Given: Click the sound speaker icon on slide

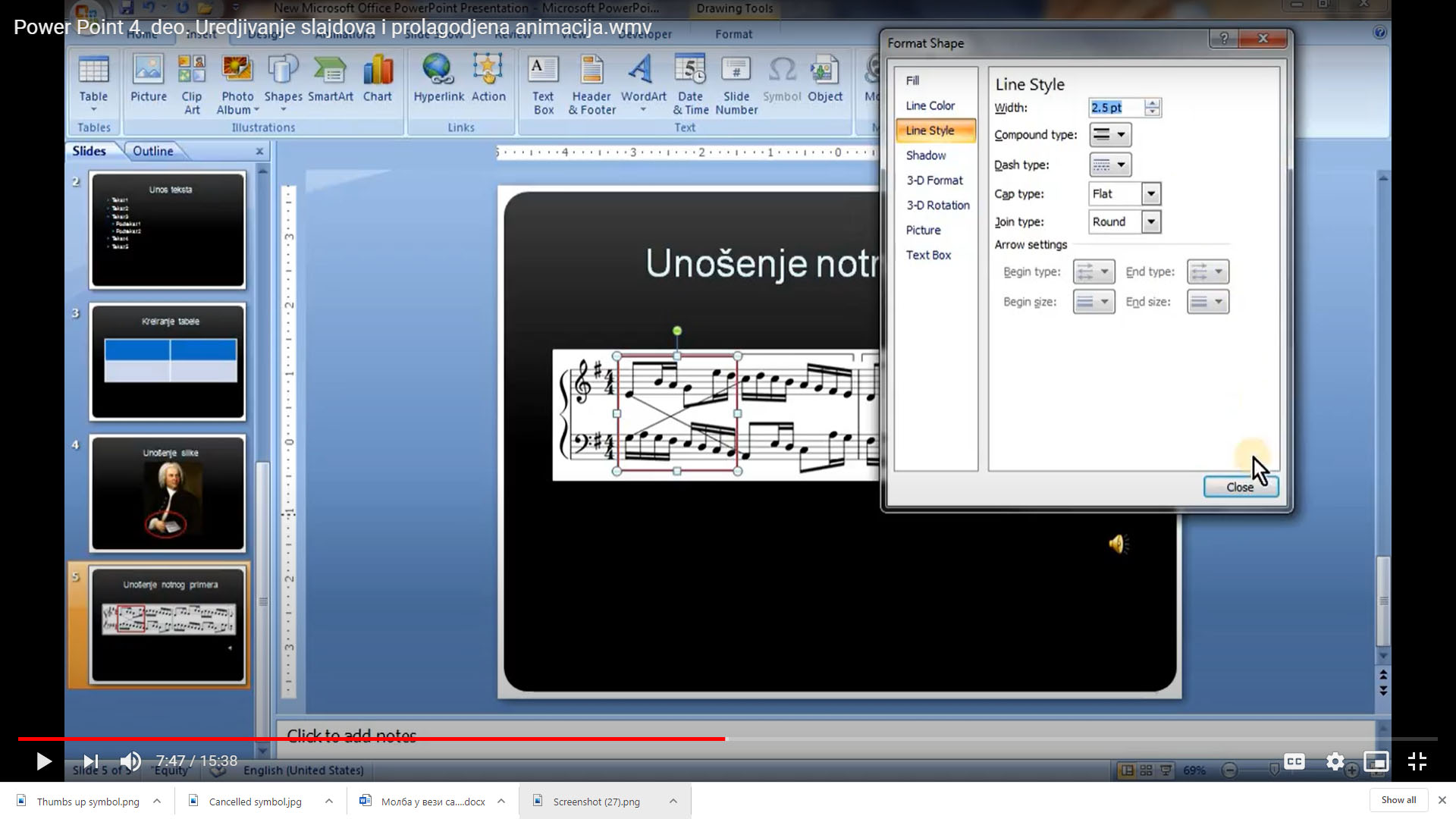Looking at the screenshot, I should click(1118, 544).
